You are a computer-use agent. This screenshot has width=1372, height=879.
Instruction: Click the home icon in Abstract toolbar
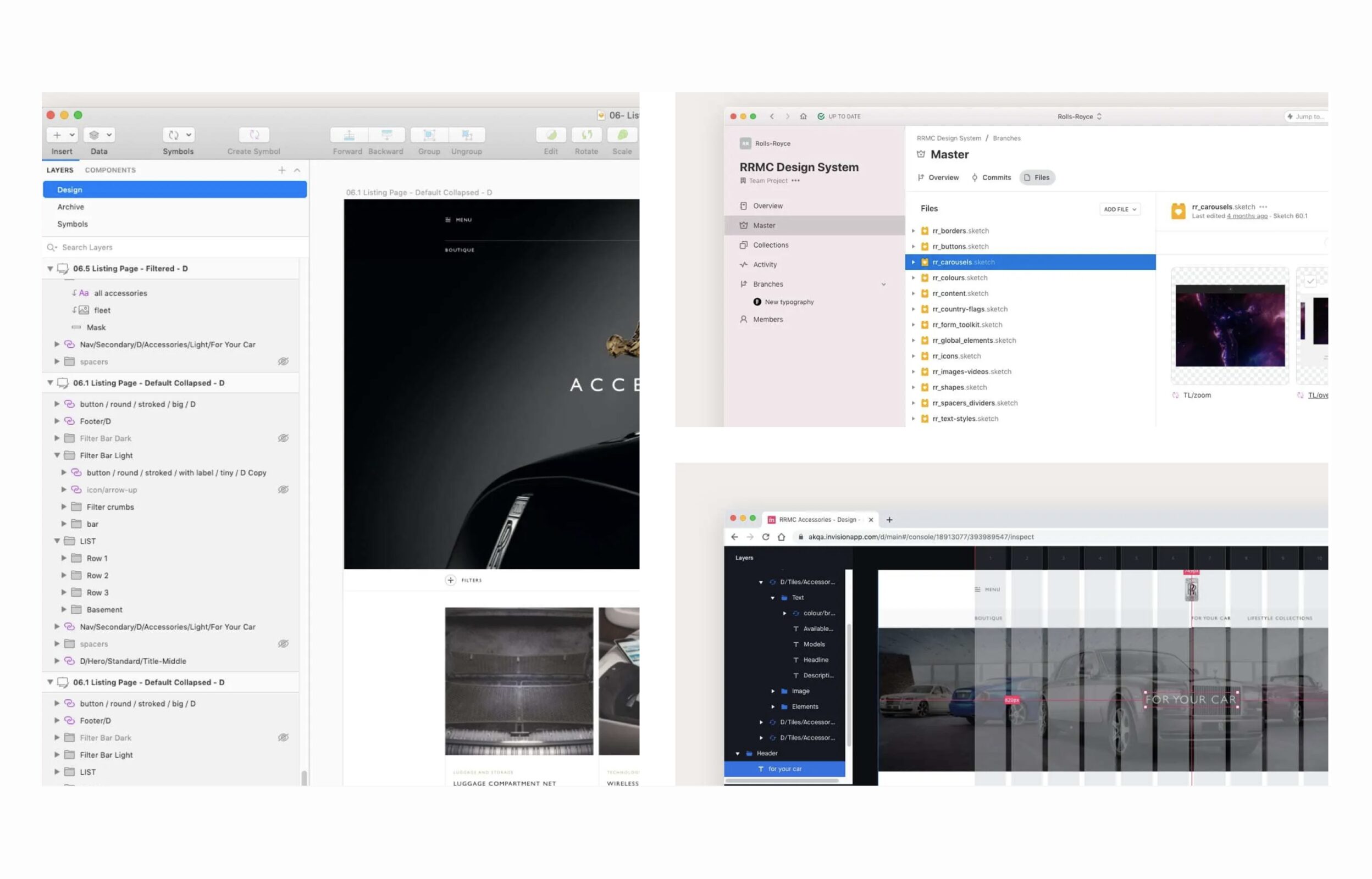point(803,116)
